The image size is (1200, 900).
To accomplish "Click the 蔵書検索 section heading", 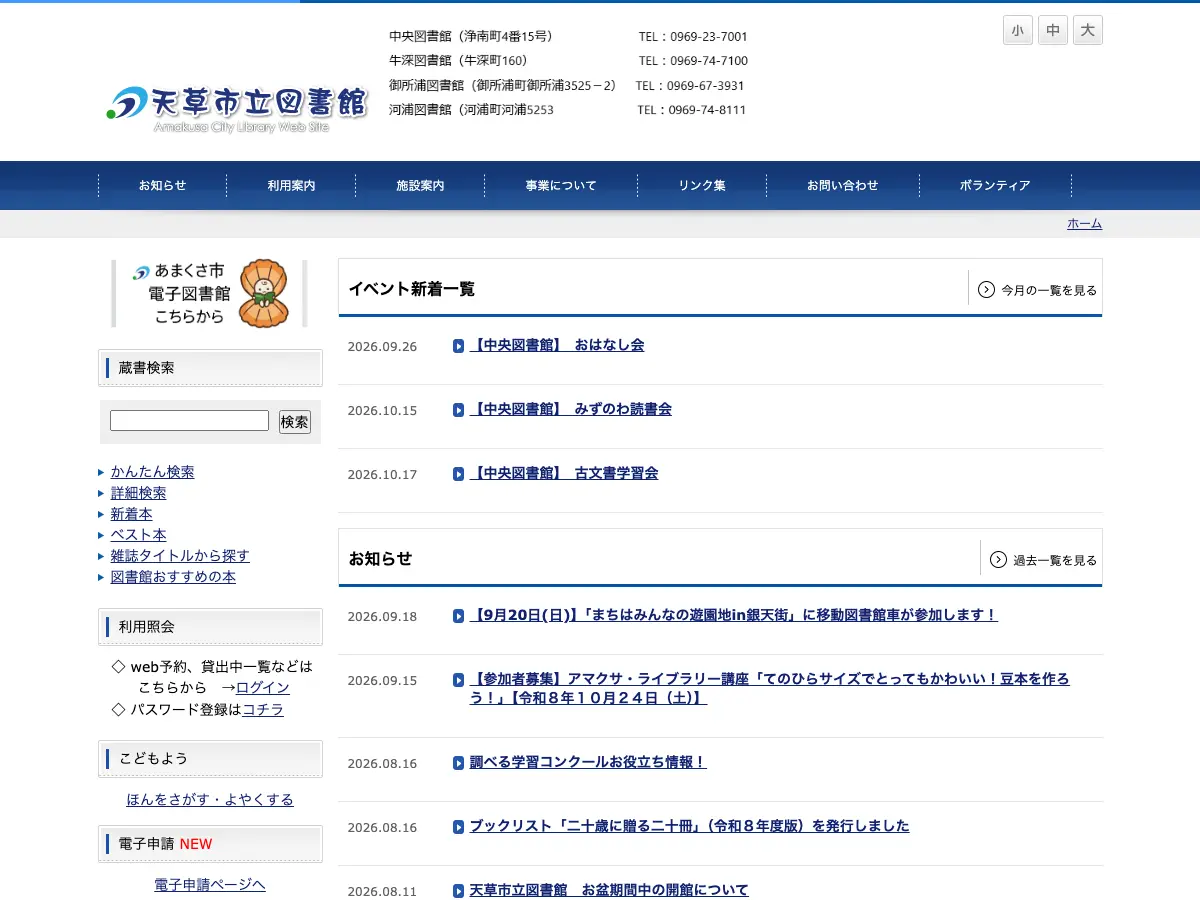I will point(210,368).
